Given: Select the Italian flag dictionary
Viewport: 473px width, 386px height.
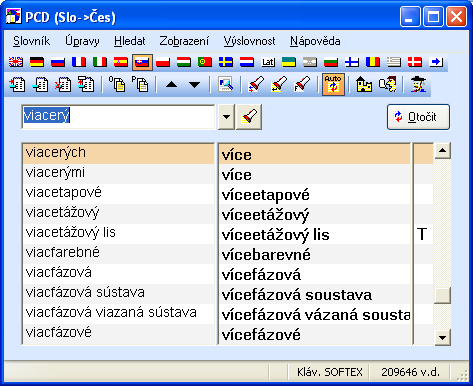Looking at the screenshot, I should click(100, 62).
